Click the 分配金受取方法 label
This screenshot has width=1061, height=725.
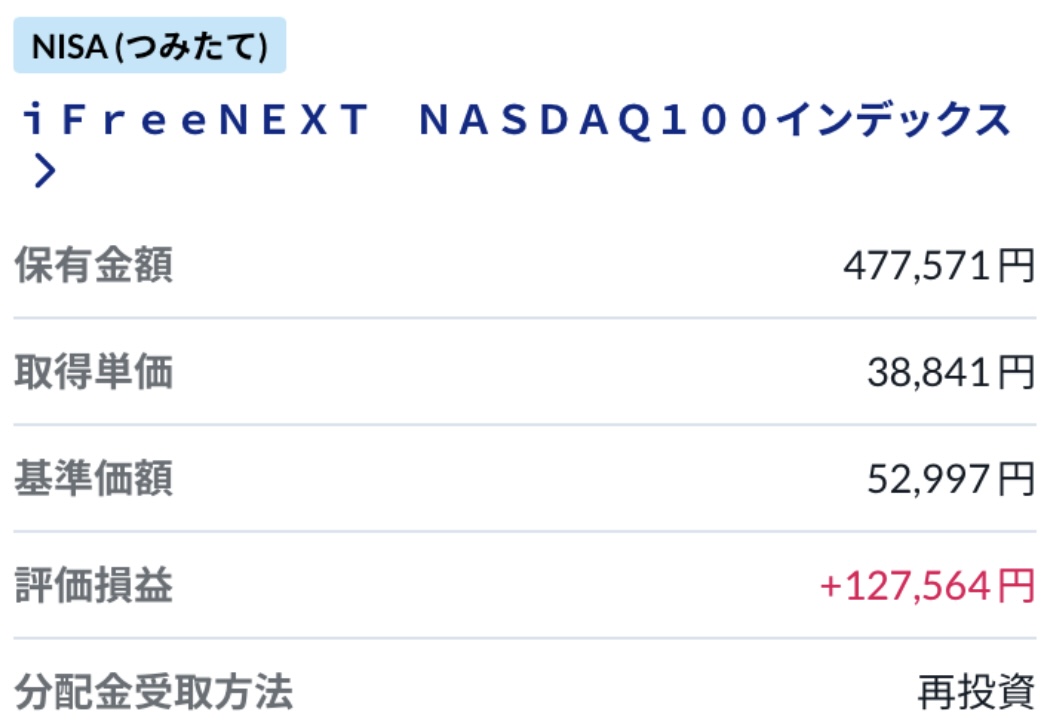[154, 692]
